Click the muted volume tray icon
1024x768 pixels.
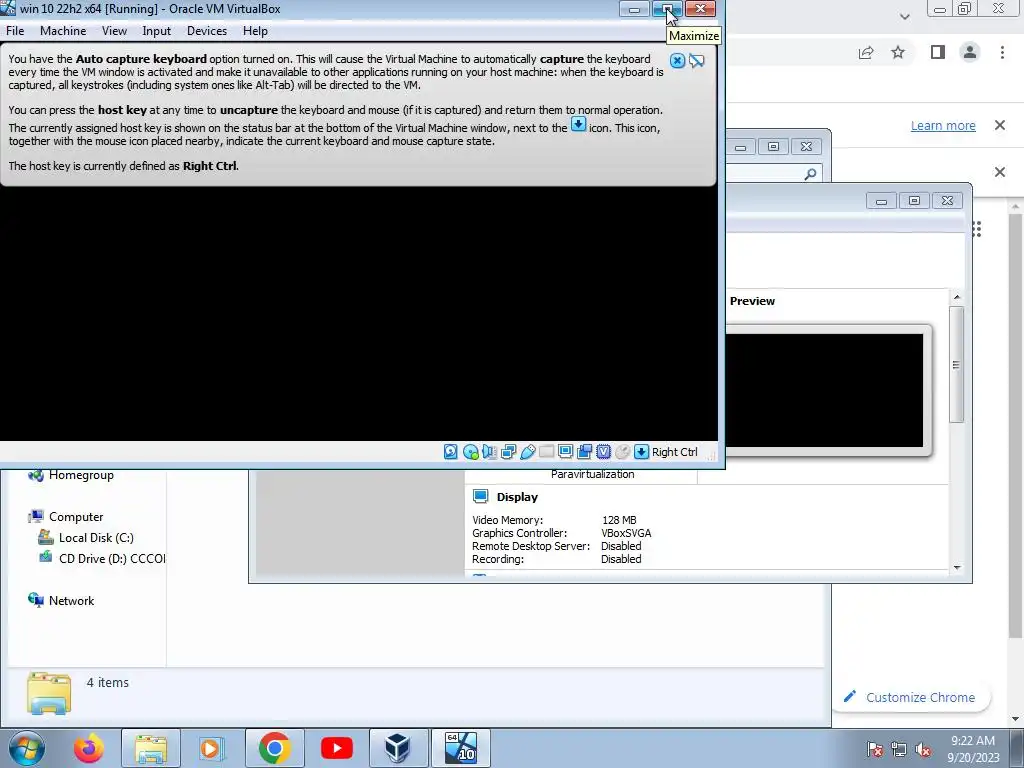pos(923,749)
